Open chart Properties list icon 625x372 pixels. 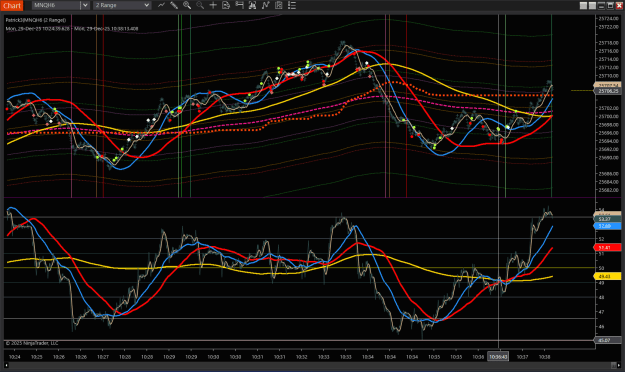click(292, 5)
